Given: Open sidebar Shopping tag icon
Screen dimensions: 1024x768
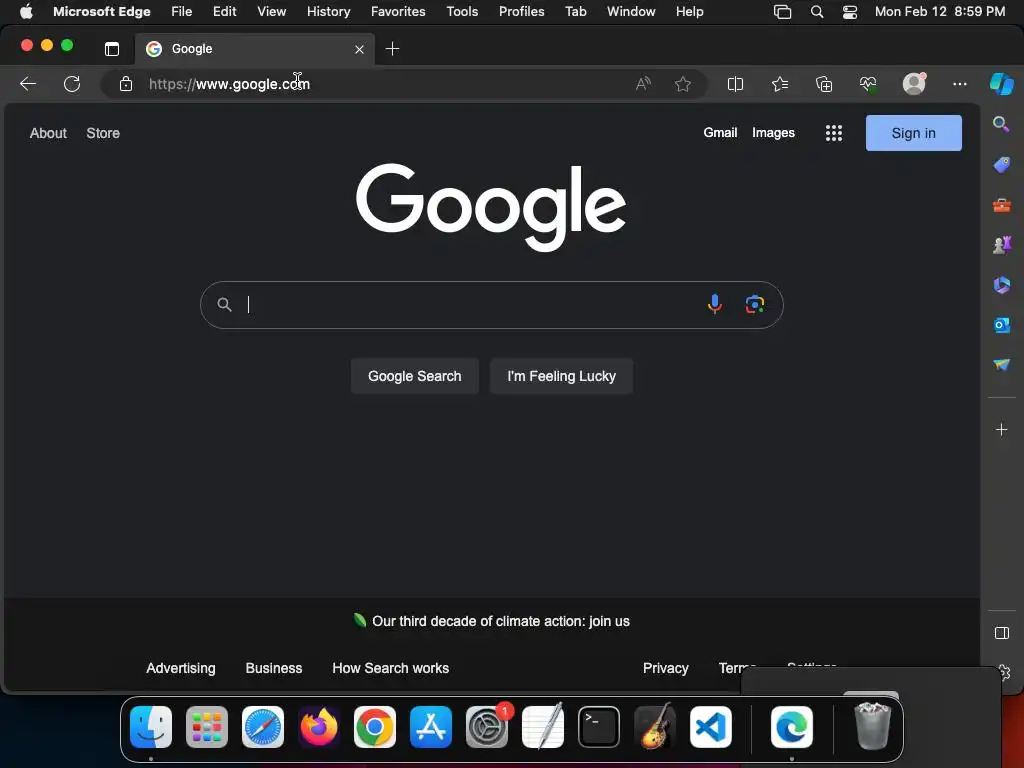Looking at the screenshot, I should click(1001, 165).
